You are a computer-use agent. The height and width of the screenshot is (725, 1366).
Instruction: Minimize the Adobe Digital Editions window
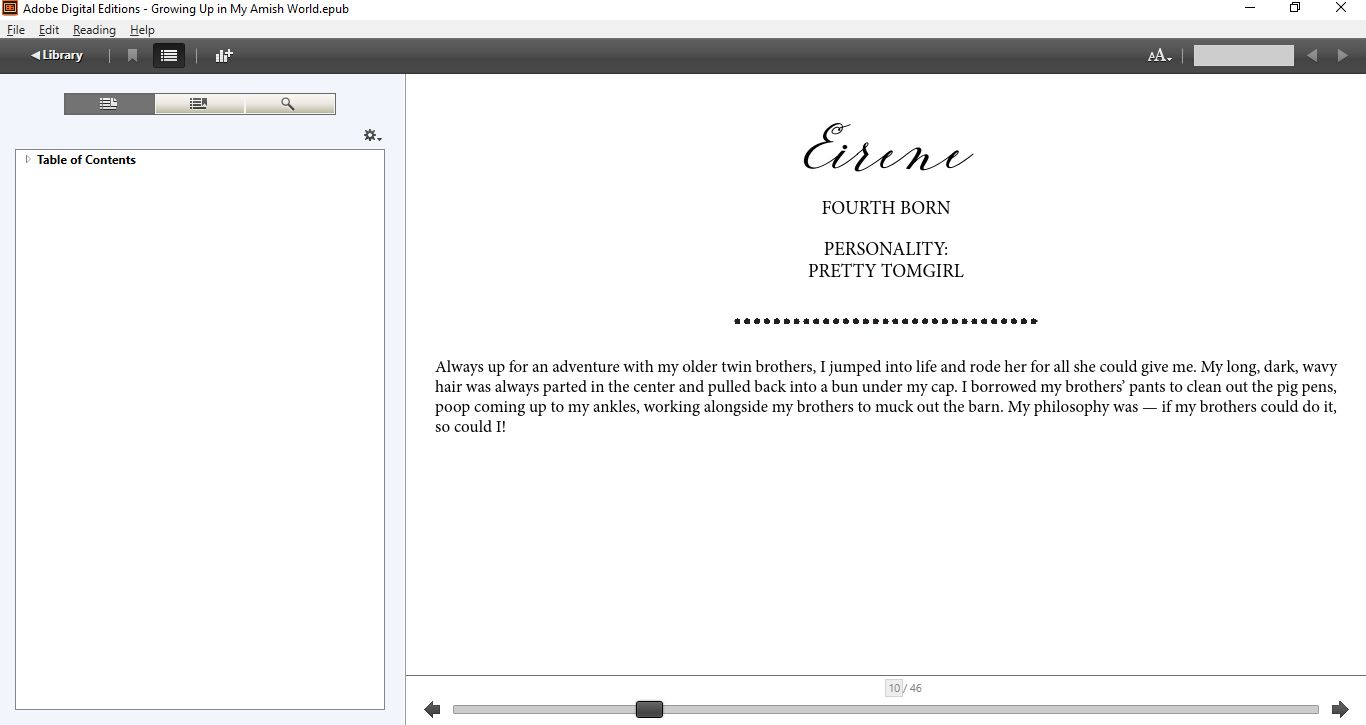[1250, 8]
